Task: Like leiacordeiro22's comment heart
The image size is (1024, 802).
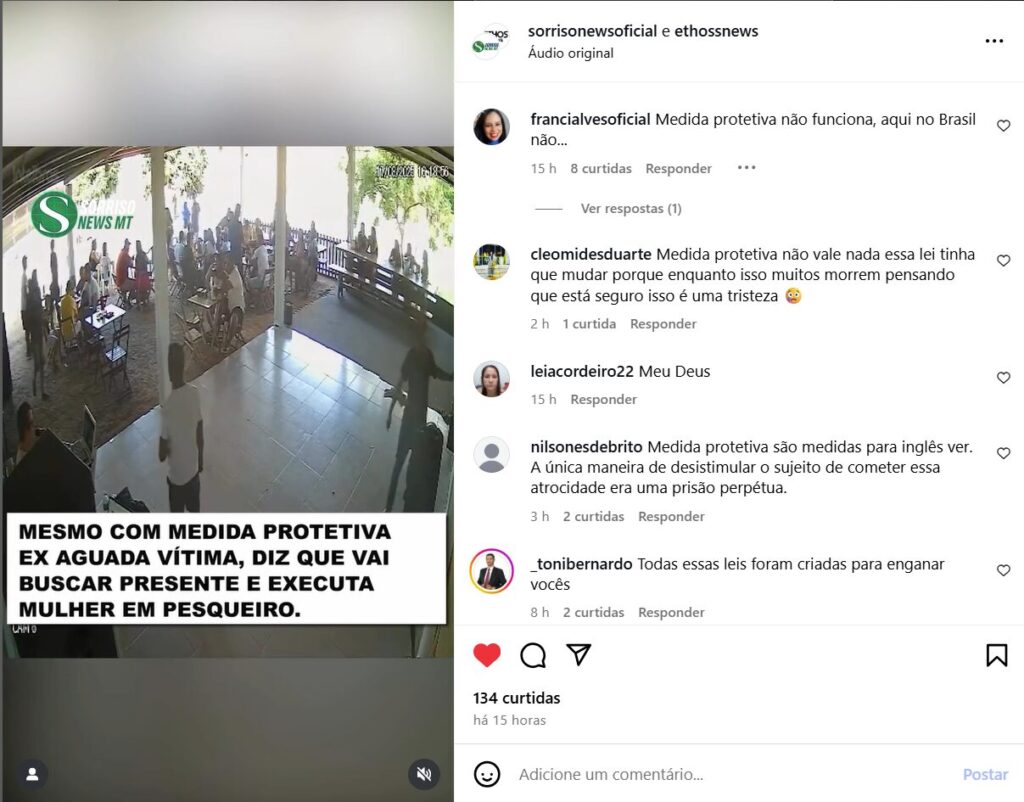Action: click(x=1004, y=377)
